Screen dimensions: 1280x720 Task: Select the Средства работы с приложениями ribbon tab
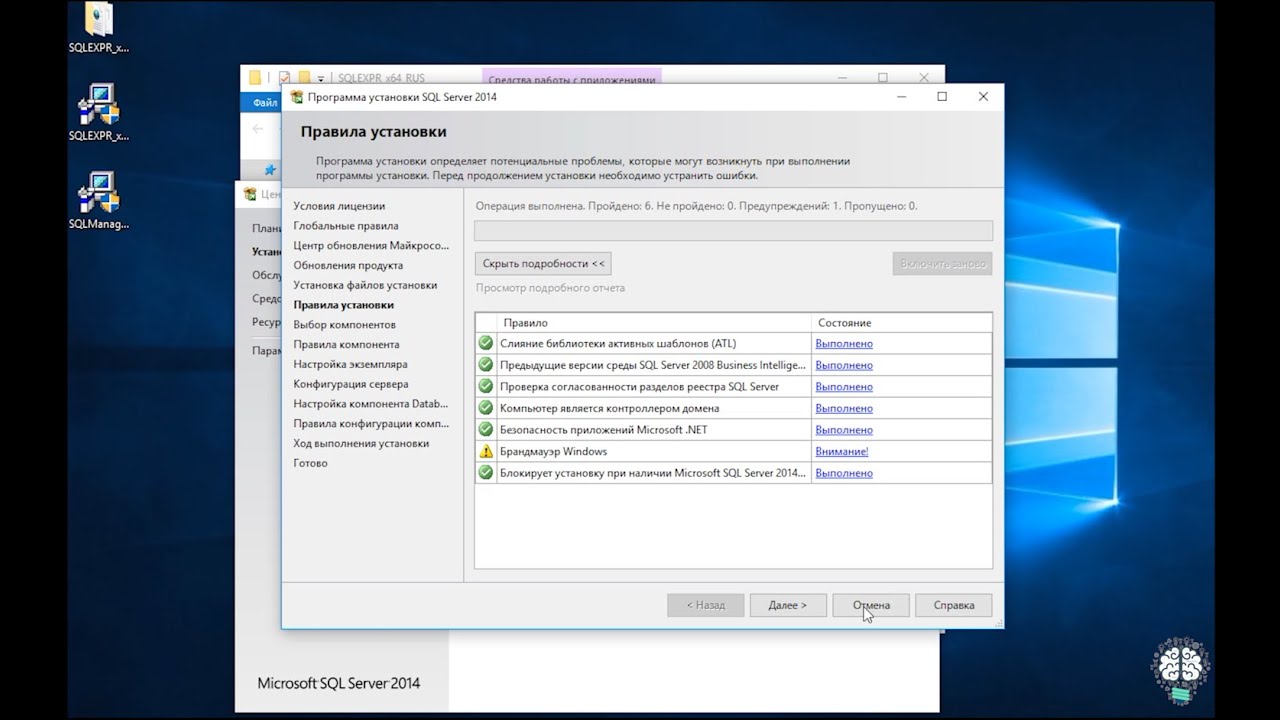(571, 78)
